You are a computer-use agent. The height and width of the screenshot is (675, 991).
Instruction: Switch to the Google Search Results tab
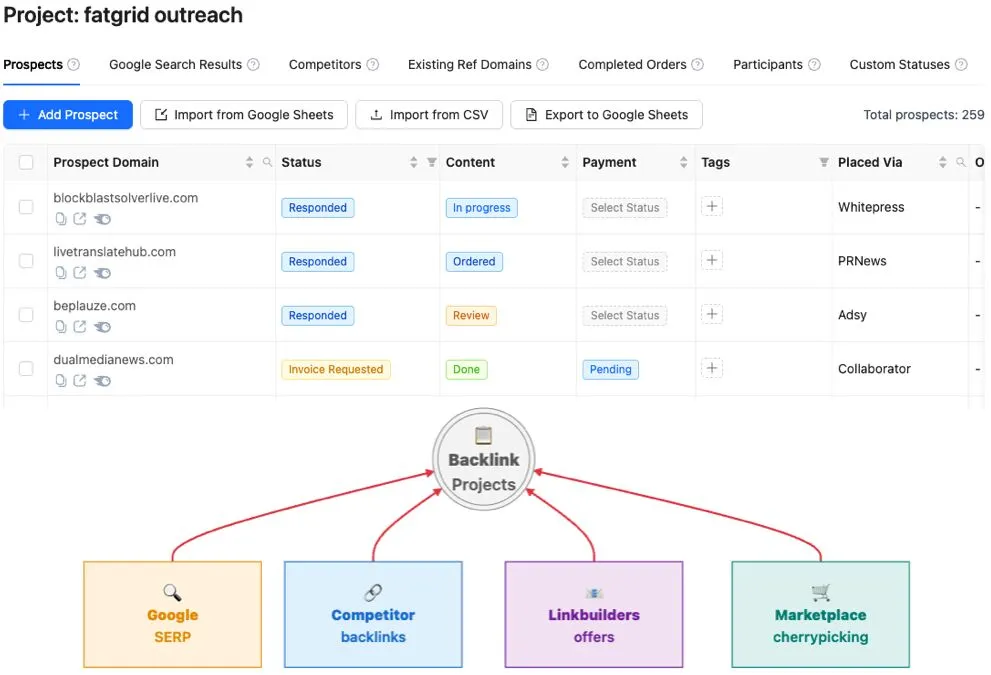(x=175, y=65)
